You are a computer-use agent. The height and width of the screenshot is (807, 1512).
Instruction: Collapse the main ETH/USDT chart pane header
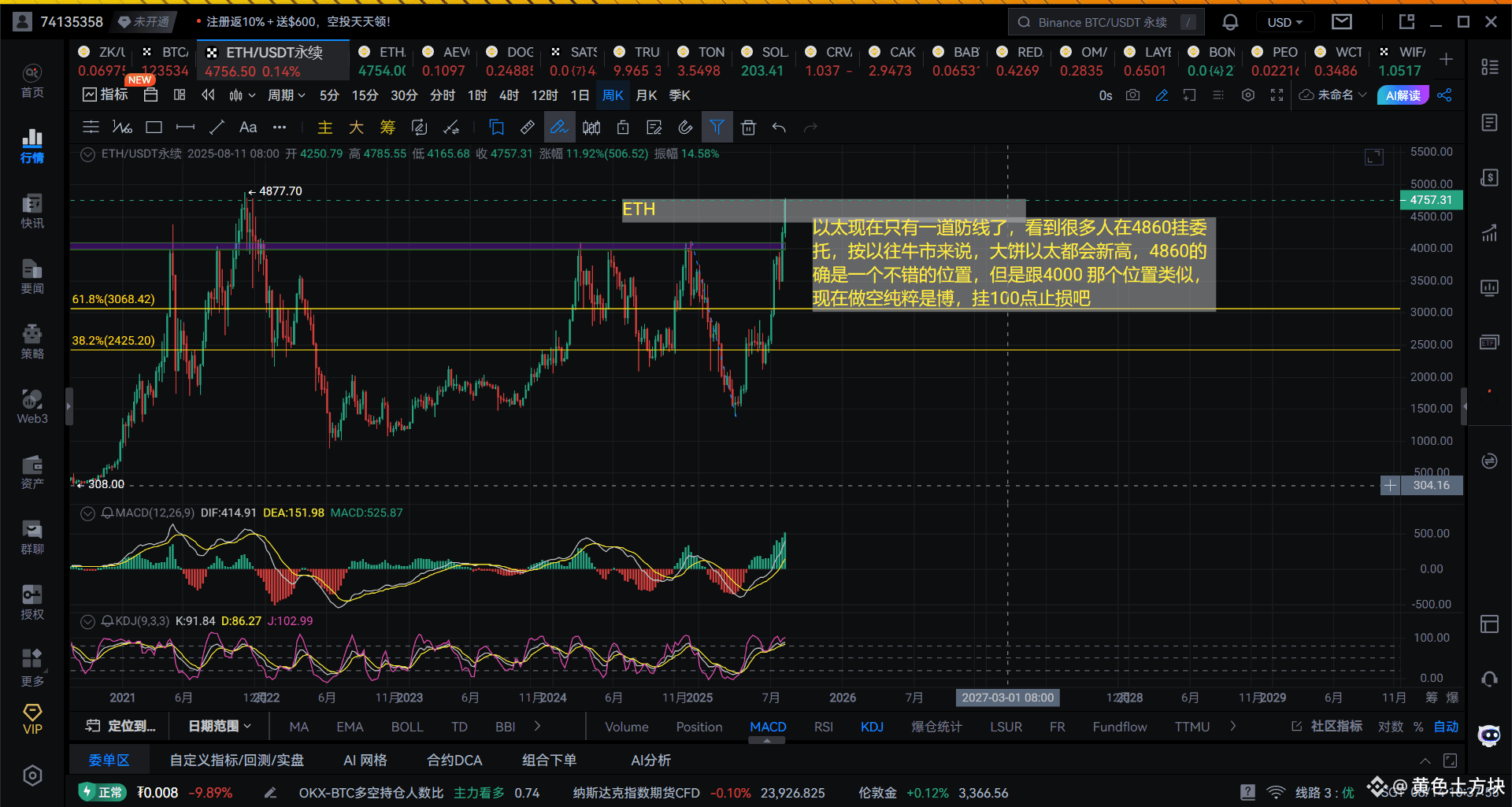pyautogui.click(x=88, y=154)
